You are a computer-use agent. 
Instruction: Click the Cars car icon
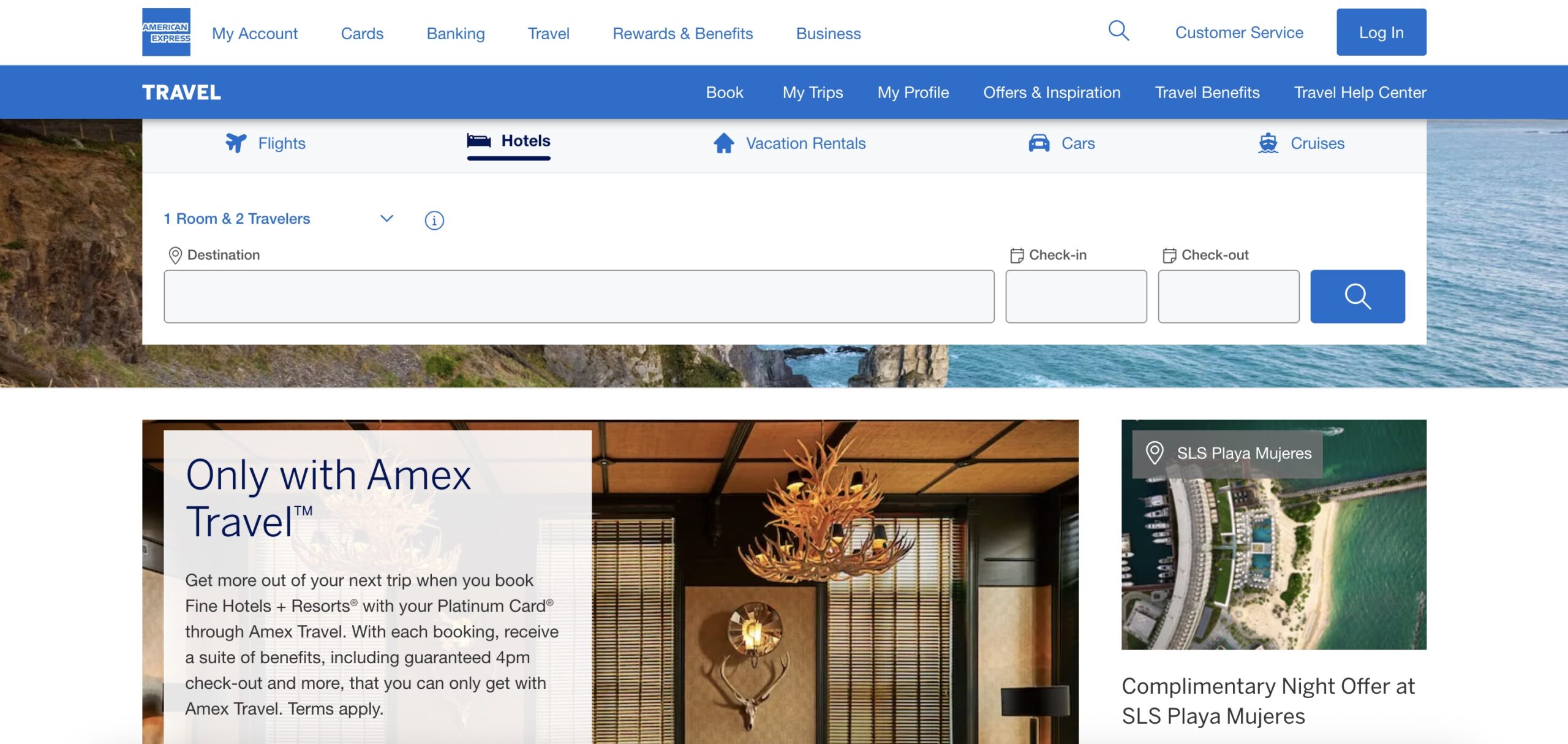[1039, 143]
